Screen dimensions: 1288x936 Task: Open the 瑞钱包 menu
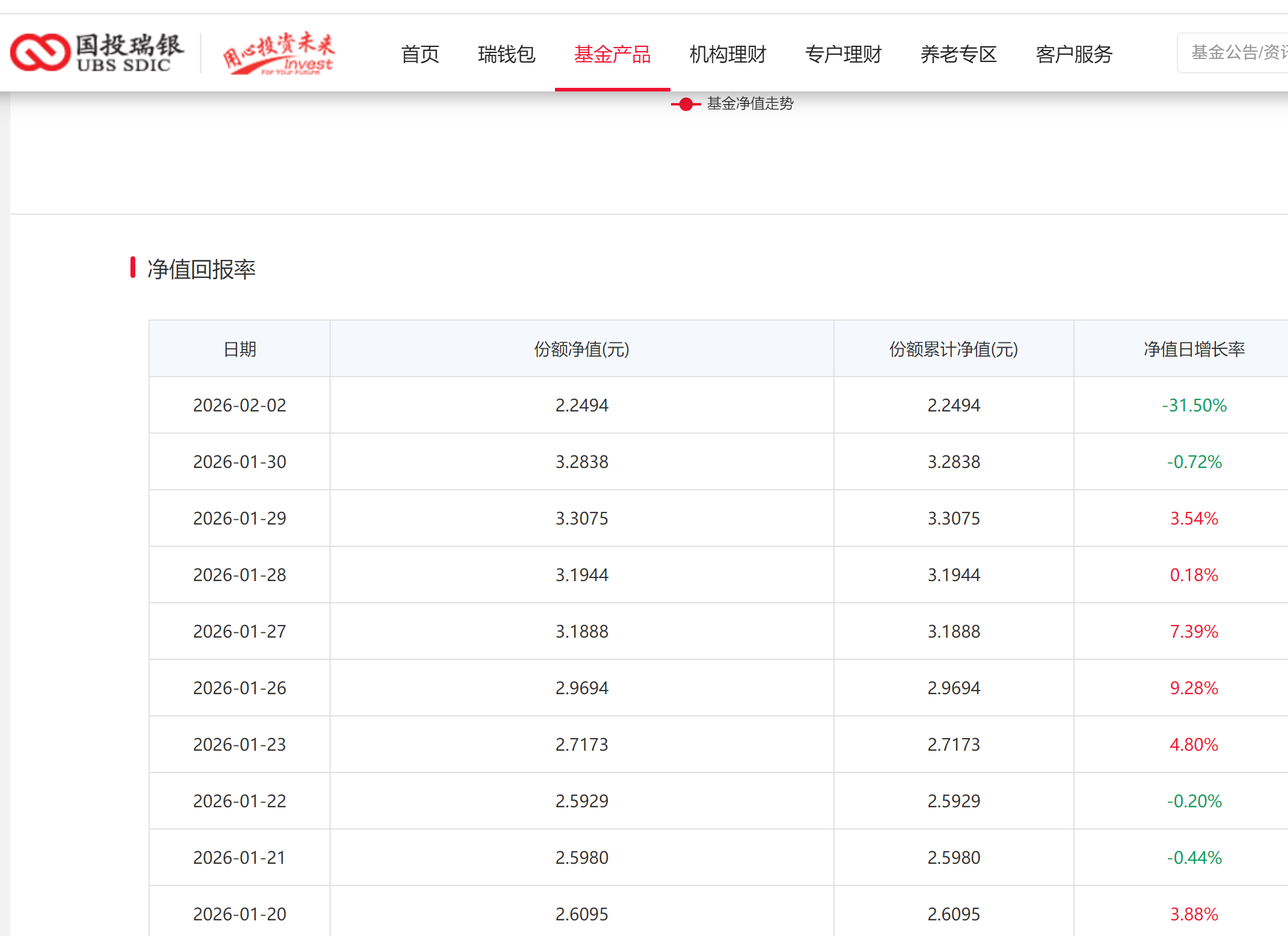coord(507,54)
